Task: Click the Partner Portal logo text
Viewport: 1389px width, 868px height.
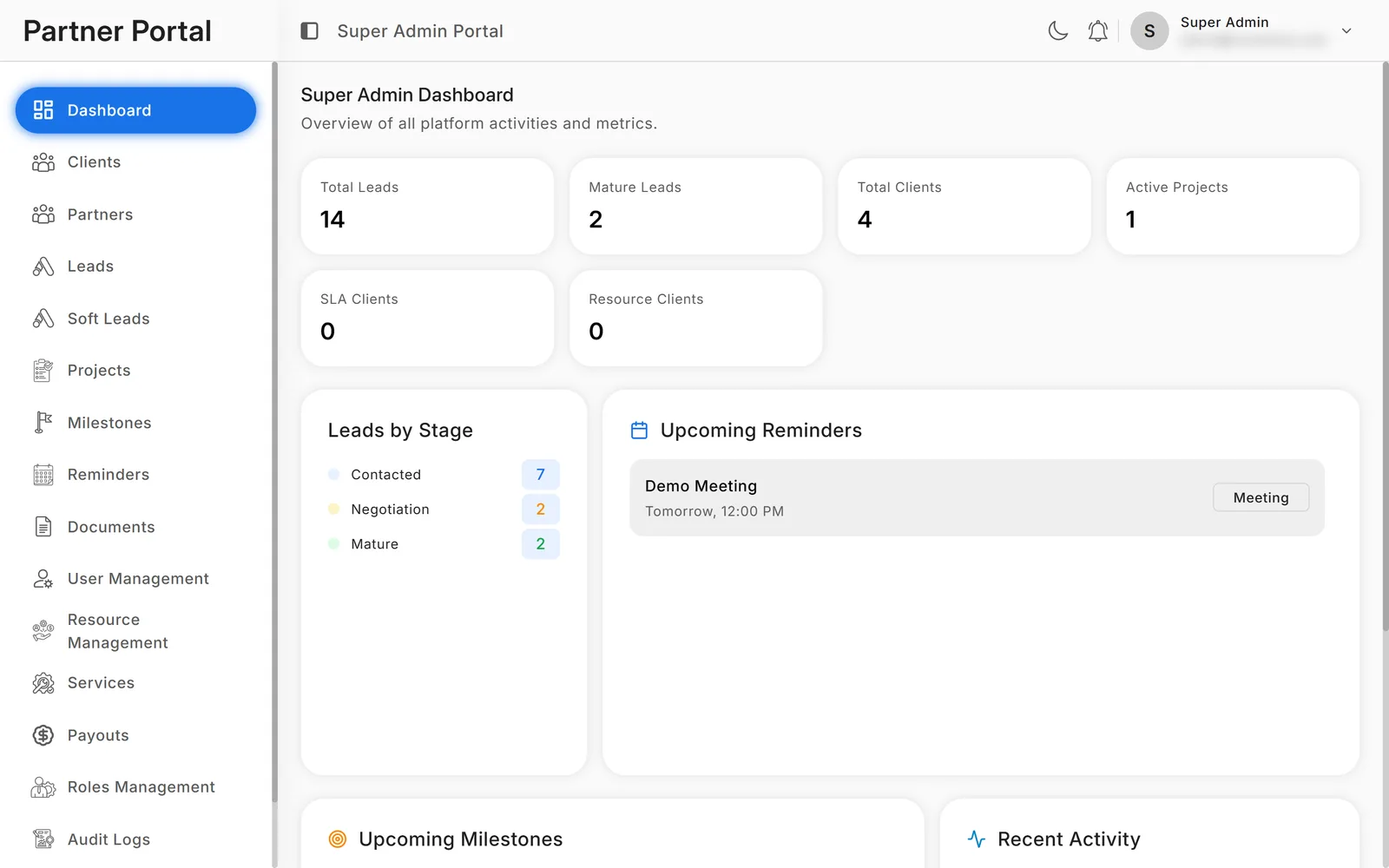Action: pos(117,31)
